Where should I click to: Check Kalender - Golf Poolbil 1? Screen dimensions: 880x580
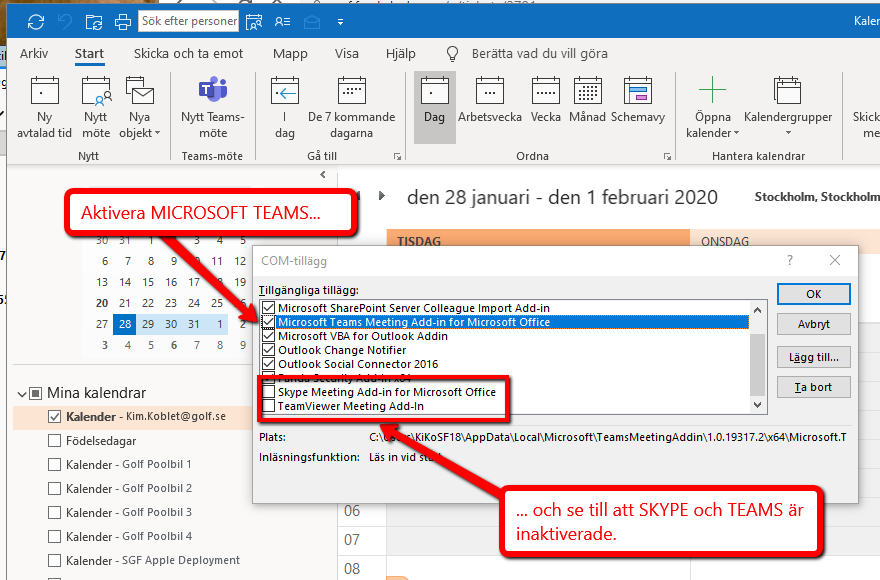[x=54, y=464]
